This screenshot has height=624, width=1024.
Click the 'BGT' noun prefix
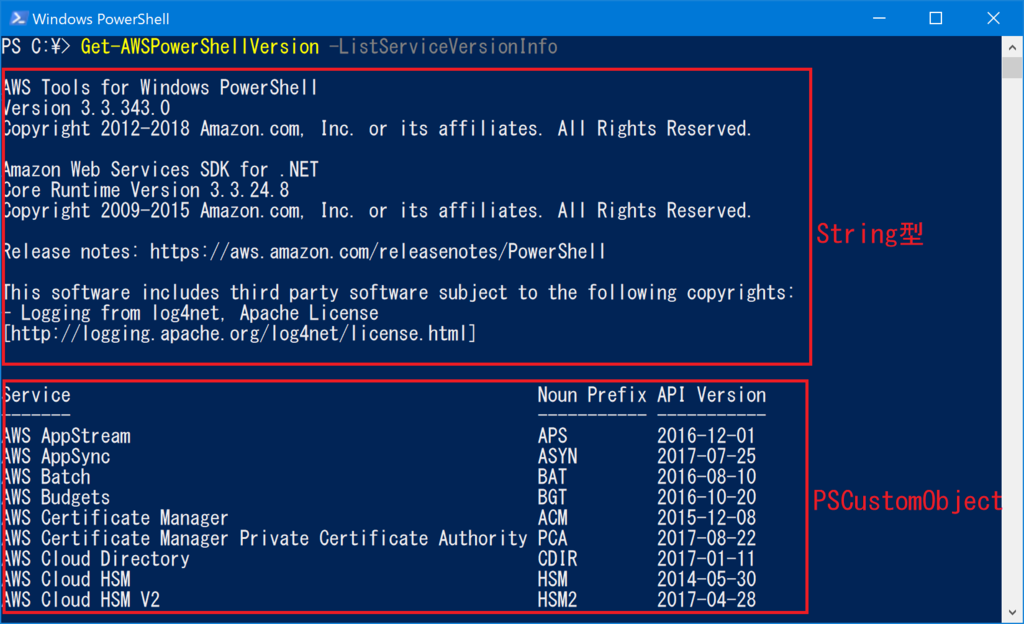[552, 497]
